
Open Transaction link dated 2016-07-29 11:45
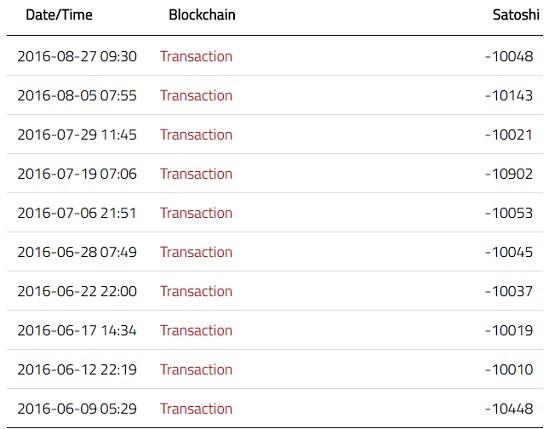[x=196, y=135]
